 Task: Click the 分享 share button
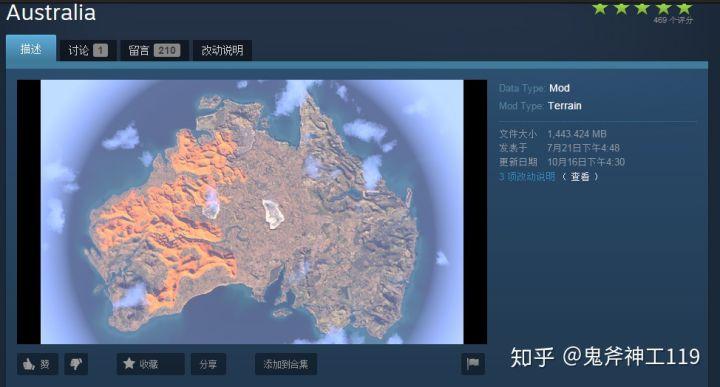pos(208,364)
